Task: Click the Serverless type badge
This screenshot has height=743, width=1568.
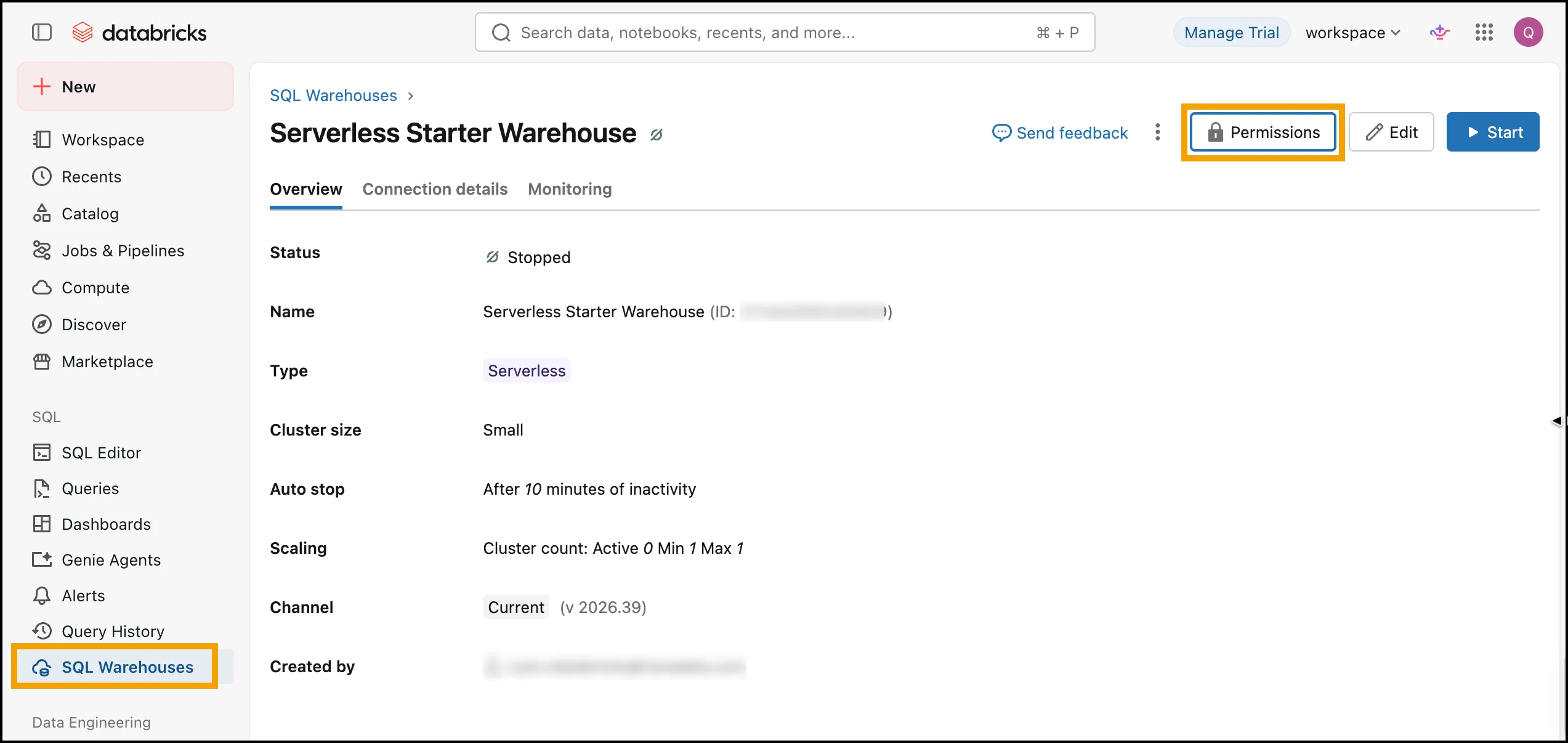Action: (527, 371)
